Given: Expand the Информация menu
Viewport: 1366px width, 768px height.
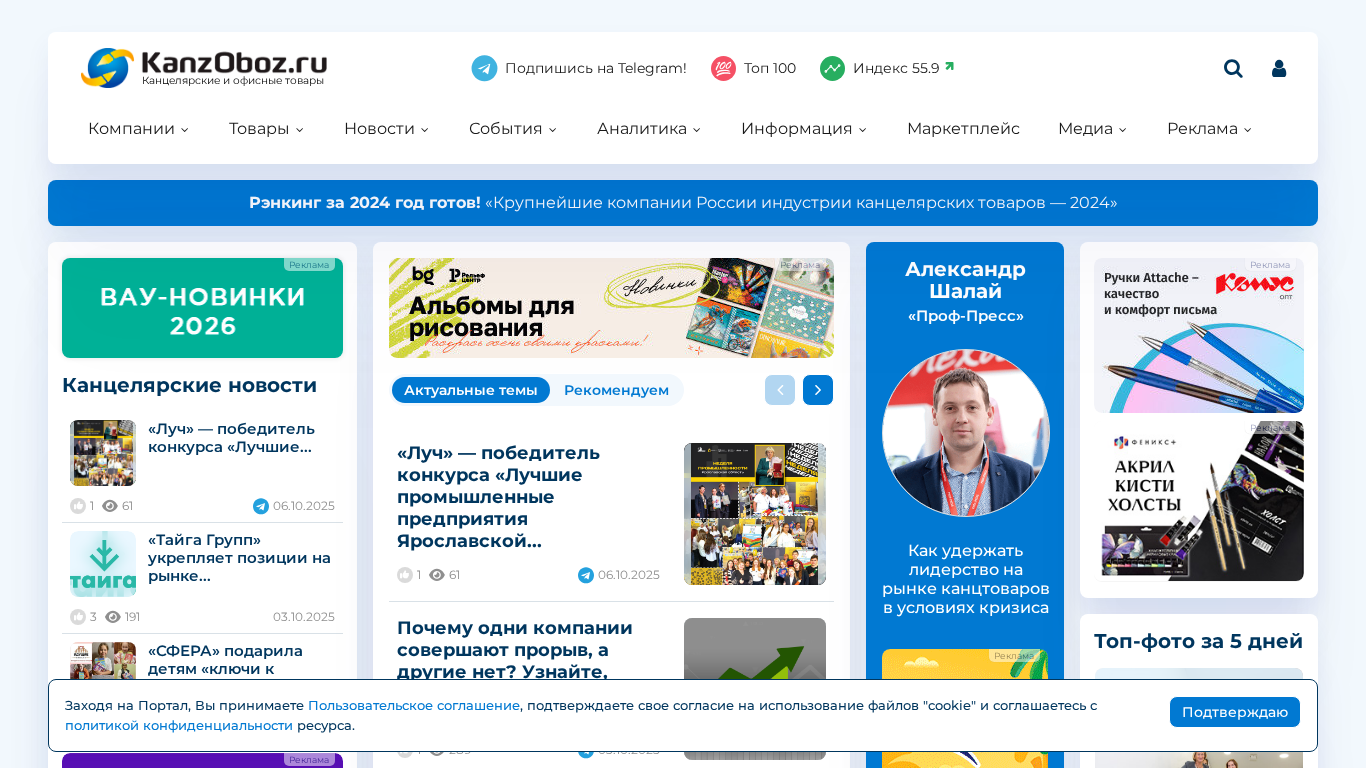Looking at the screenshot, I should [804, 128].
